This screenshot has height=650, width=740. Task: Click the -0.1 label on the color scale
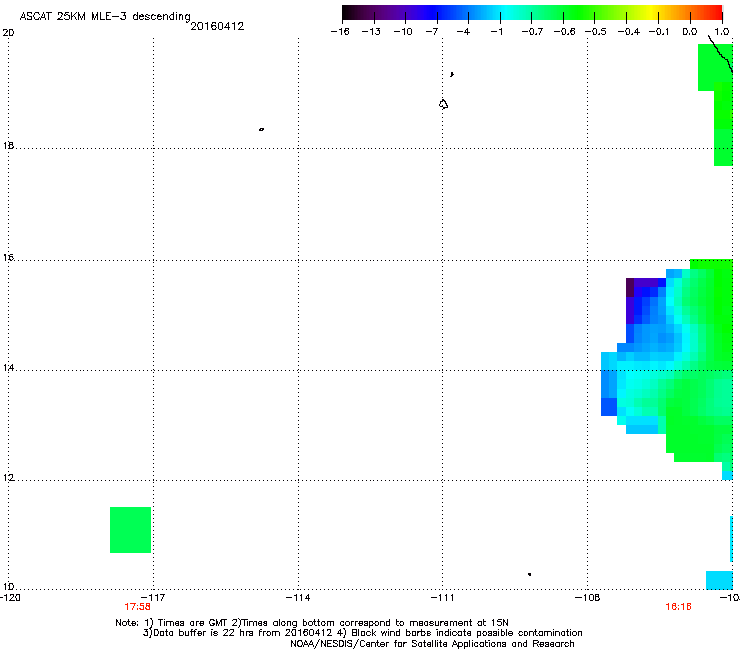(659, 32)
